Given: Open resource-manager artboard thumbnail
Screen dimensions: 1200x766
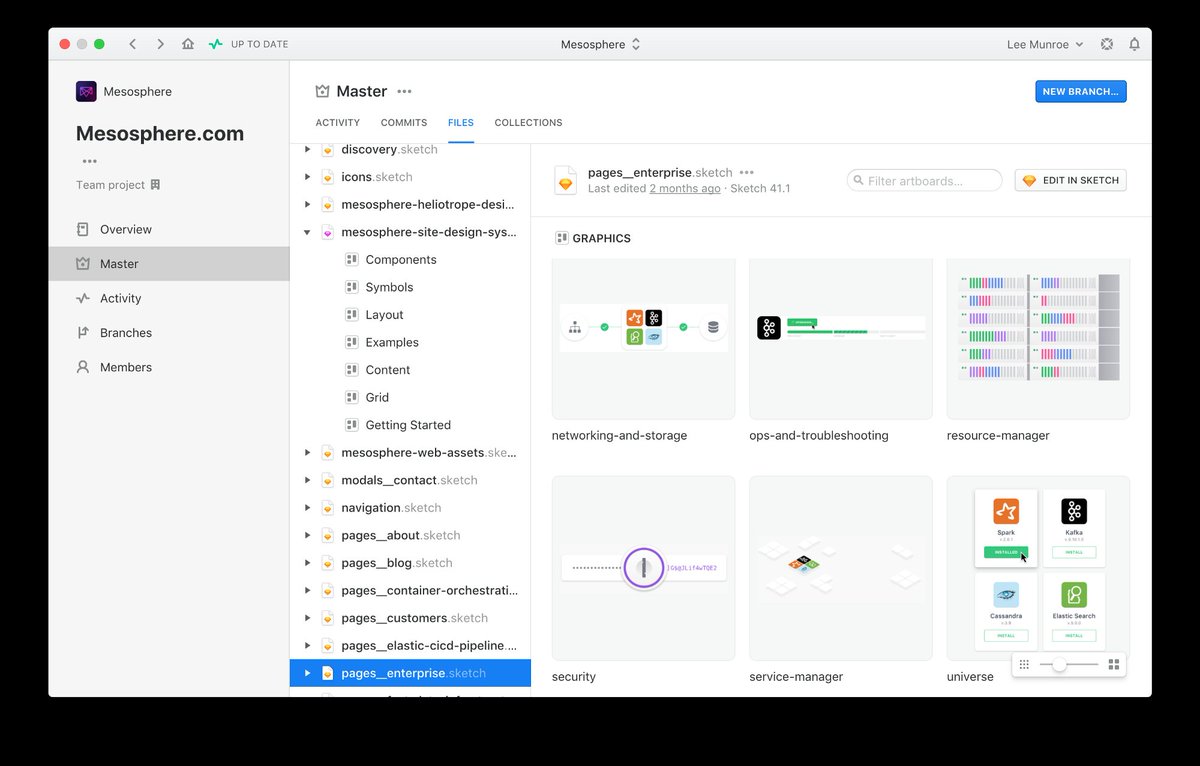Looking at the screenshot, I should click(x=1038, y=339).
